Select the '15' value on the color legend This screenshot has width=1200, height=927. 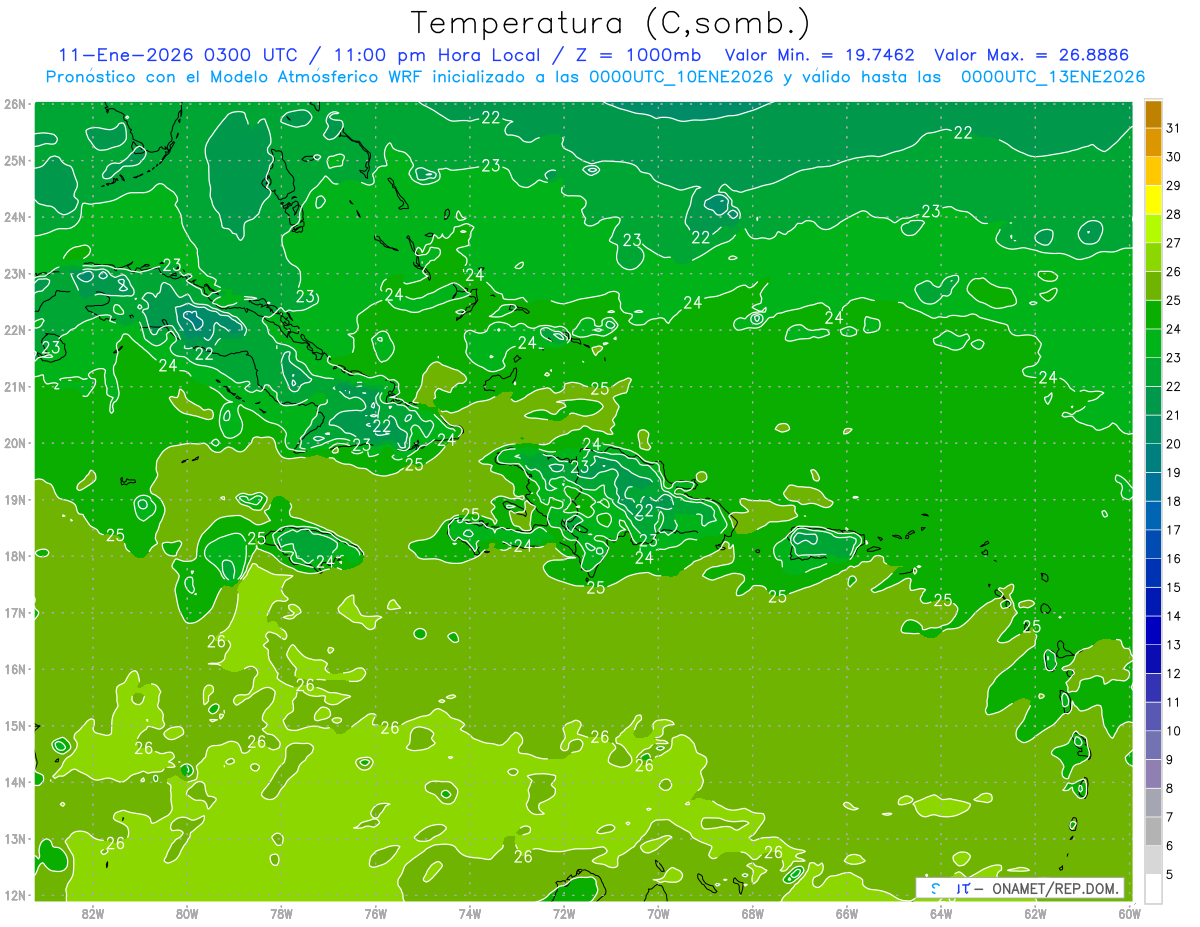1173,588
